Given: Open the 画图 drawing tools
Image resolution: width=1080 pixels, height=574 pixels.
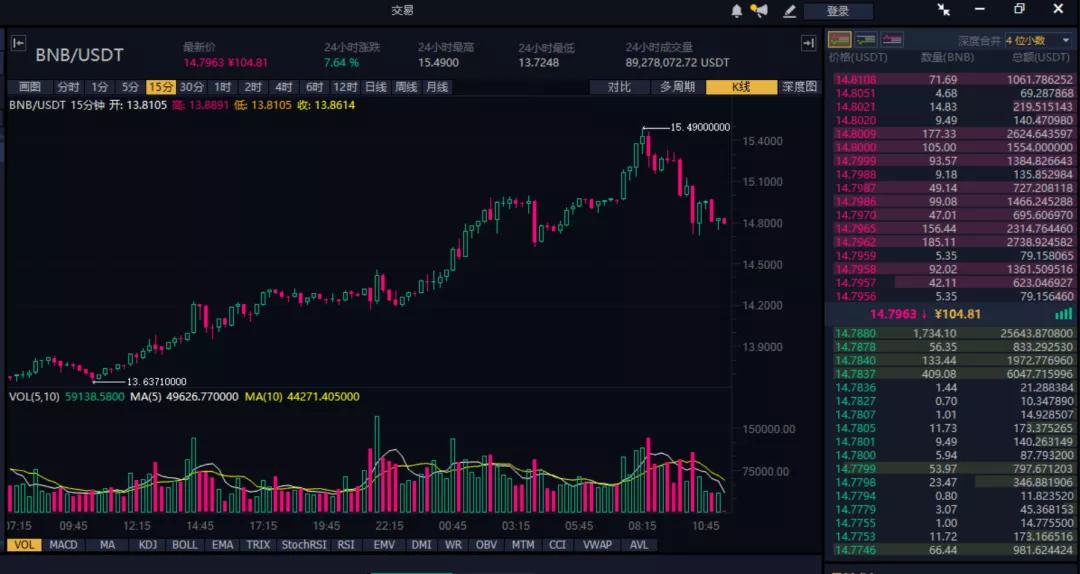Looking at the screenshot, I should pos(30,87).
